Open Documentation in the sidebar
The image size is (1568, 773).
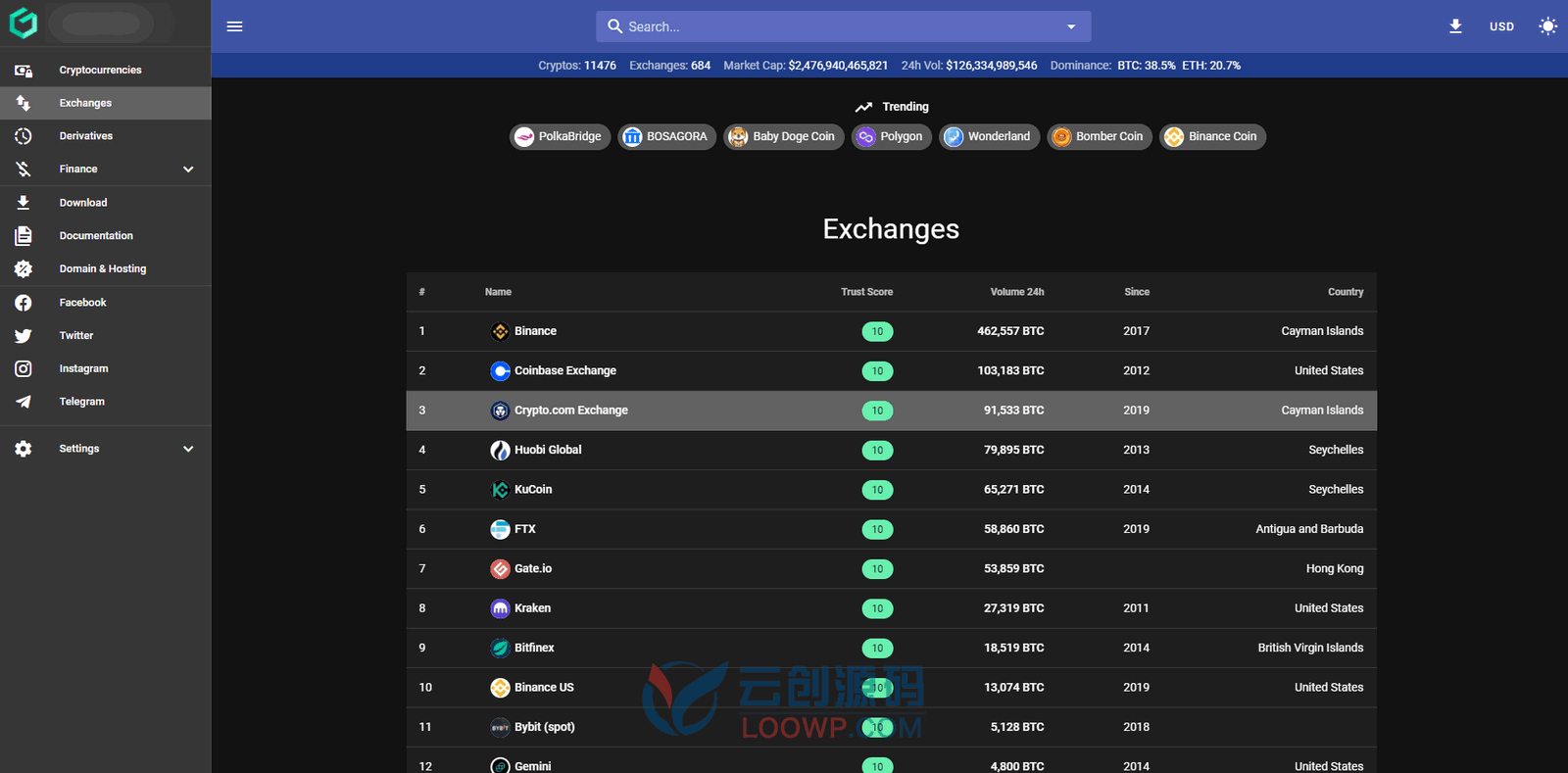[x=106, y=236]
